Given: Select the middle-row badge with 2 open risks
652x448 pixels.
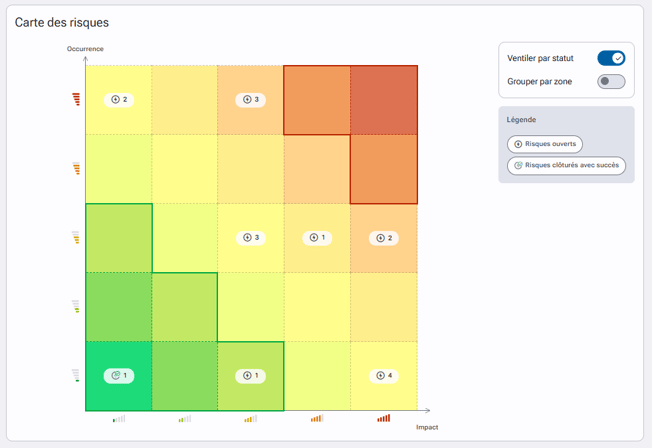Looking at the screenshot, I should (x=384, y=238).
